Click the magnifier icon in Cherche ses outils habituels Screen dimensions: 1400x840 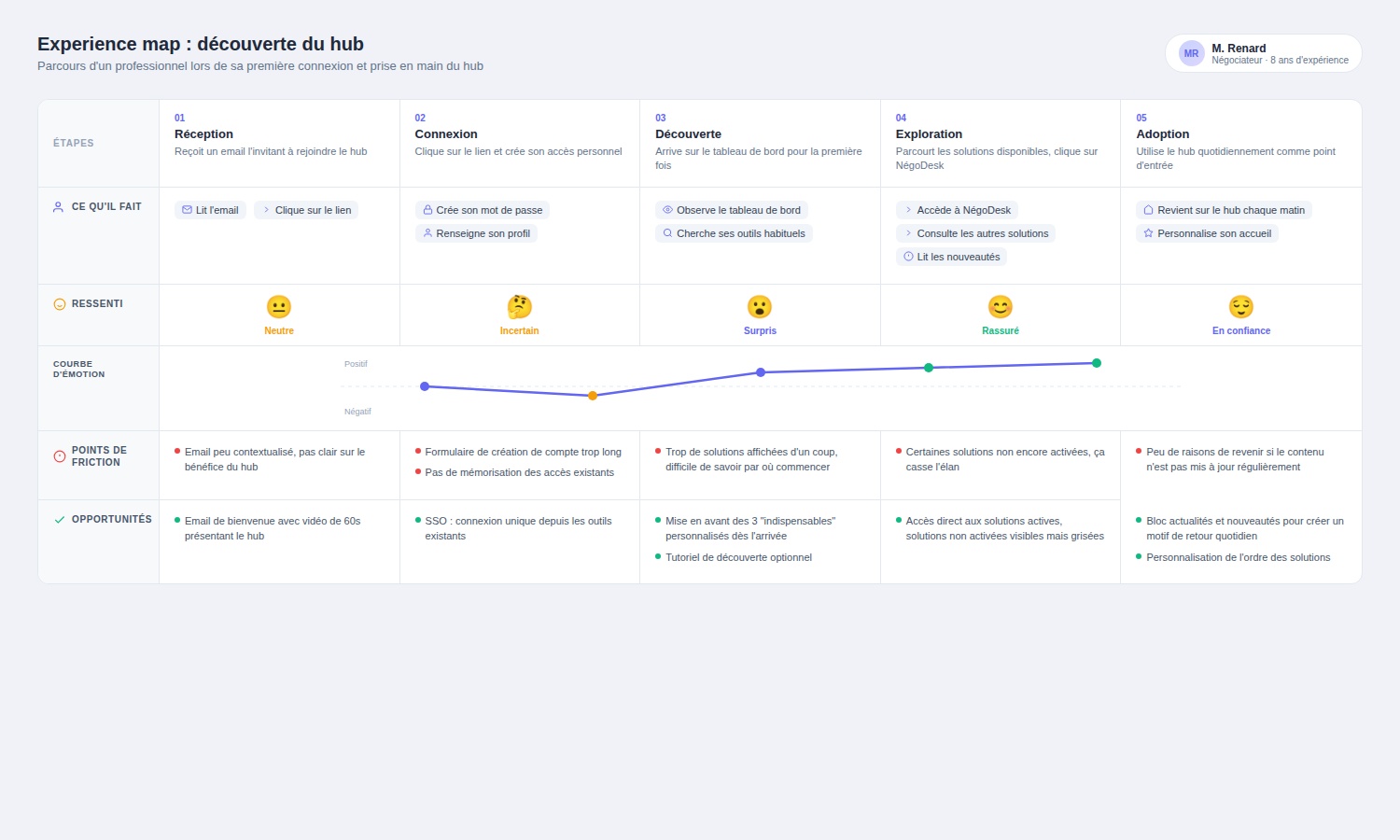[x=667, y=233]
